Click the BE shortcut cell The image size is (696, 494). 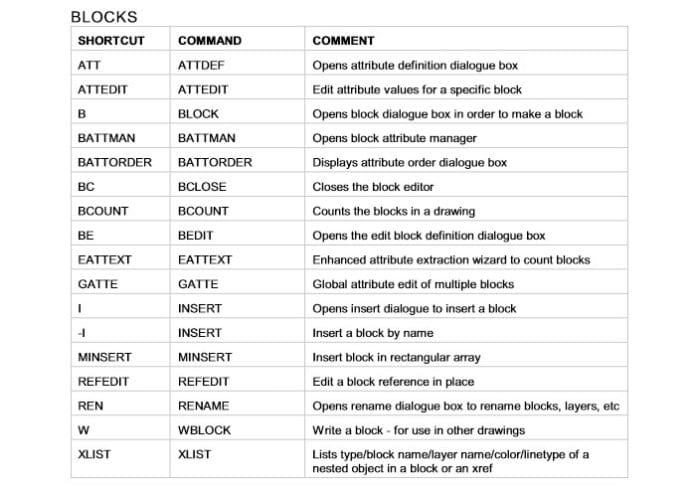click(x=85, y=236)
